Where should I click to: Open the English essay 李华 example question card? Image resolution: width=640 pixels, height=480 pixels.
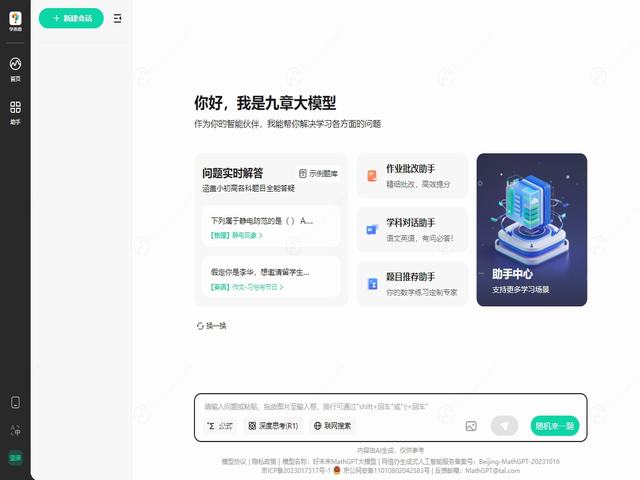pyautogui.click(x=271, y=278)
